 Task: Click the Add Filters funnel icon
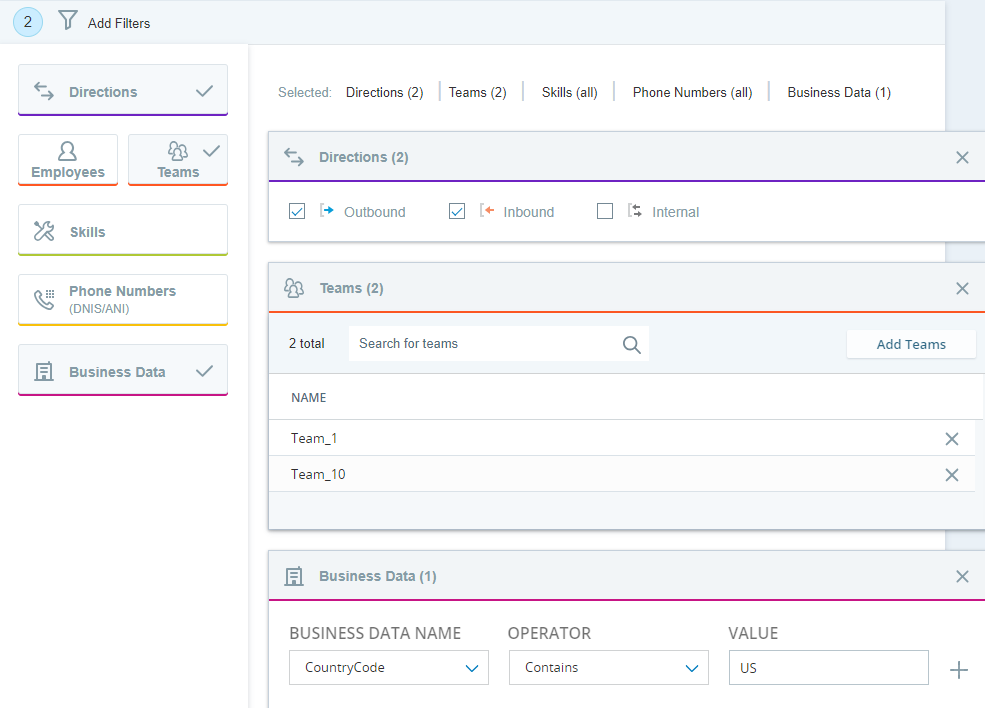(68, 21)
